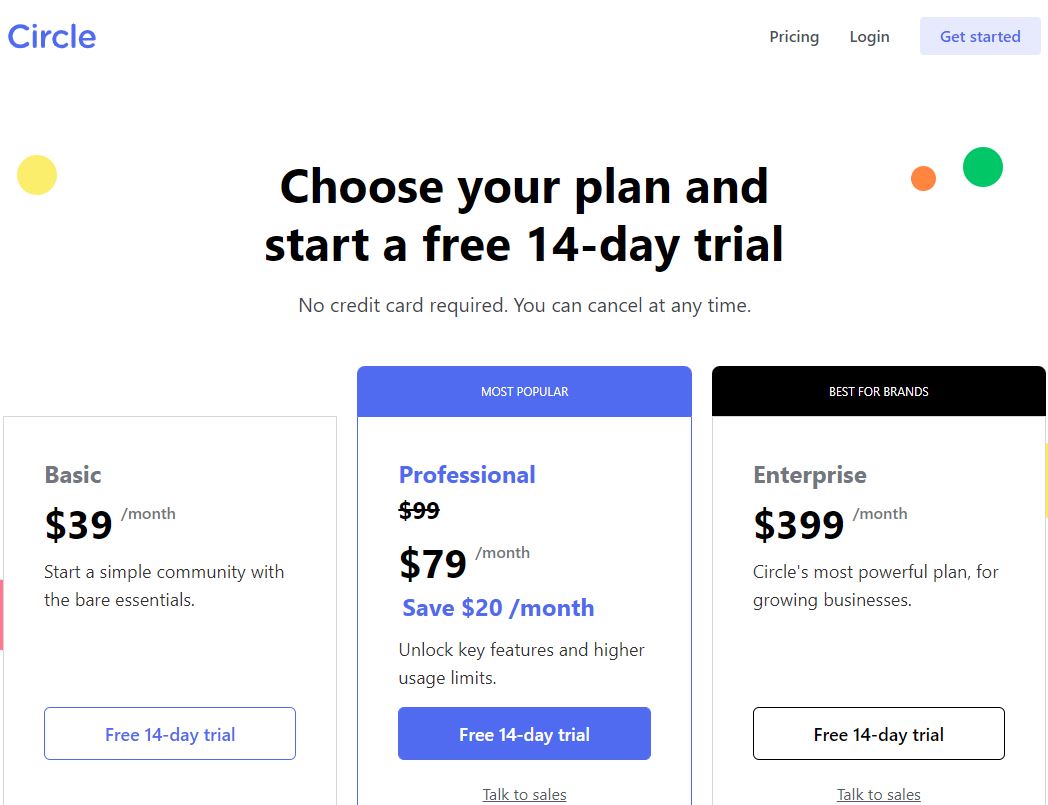This screenshot has height=805, width=1048.
Task: Click the Professional plan title
Action: point(467,475)
